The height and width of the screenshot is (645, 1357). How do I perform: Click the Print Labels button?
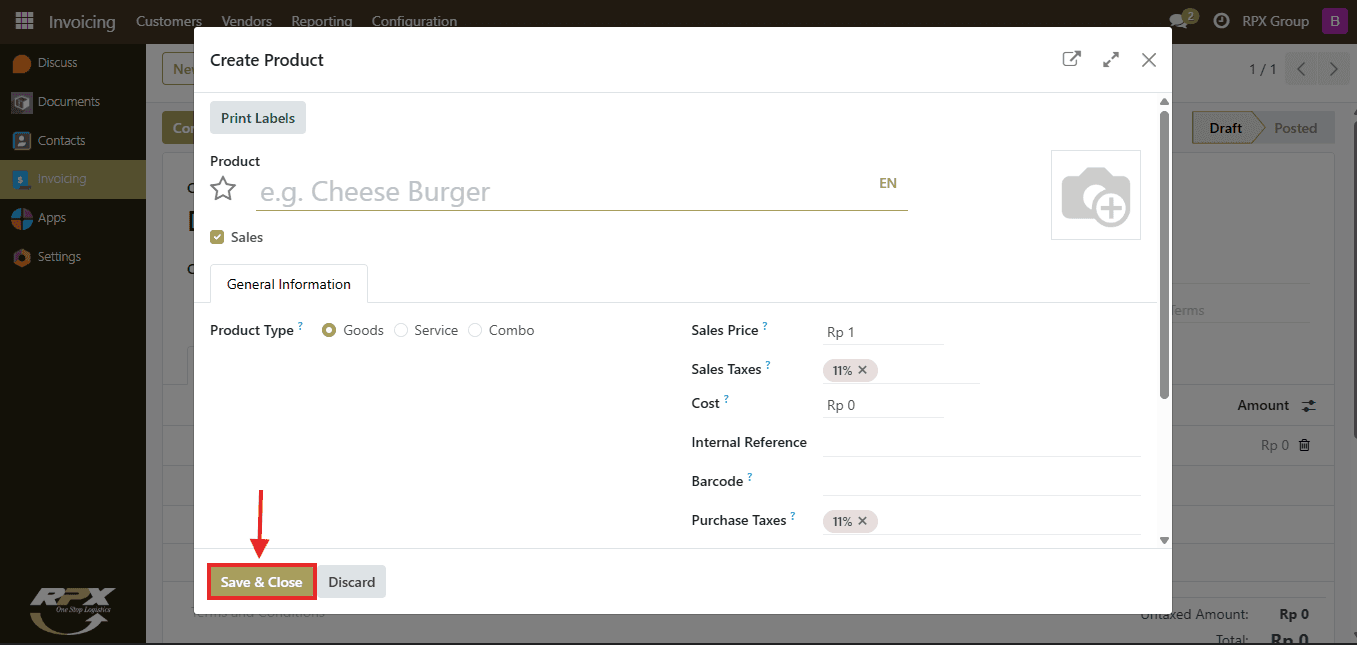tap(258, 118)
